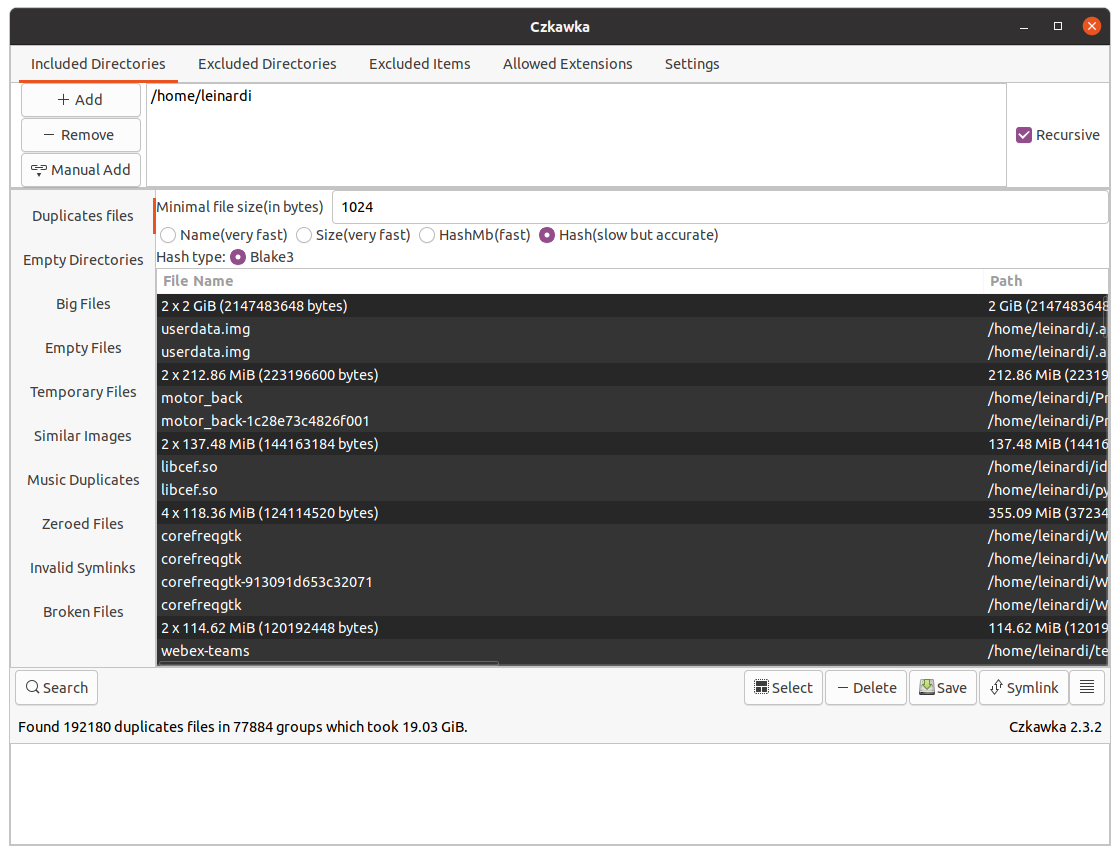The height and width of the screenshot is (855, 1120).
Task: Click the Symlink arrows icon
Action: point(996,687)
